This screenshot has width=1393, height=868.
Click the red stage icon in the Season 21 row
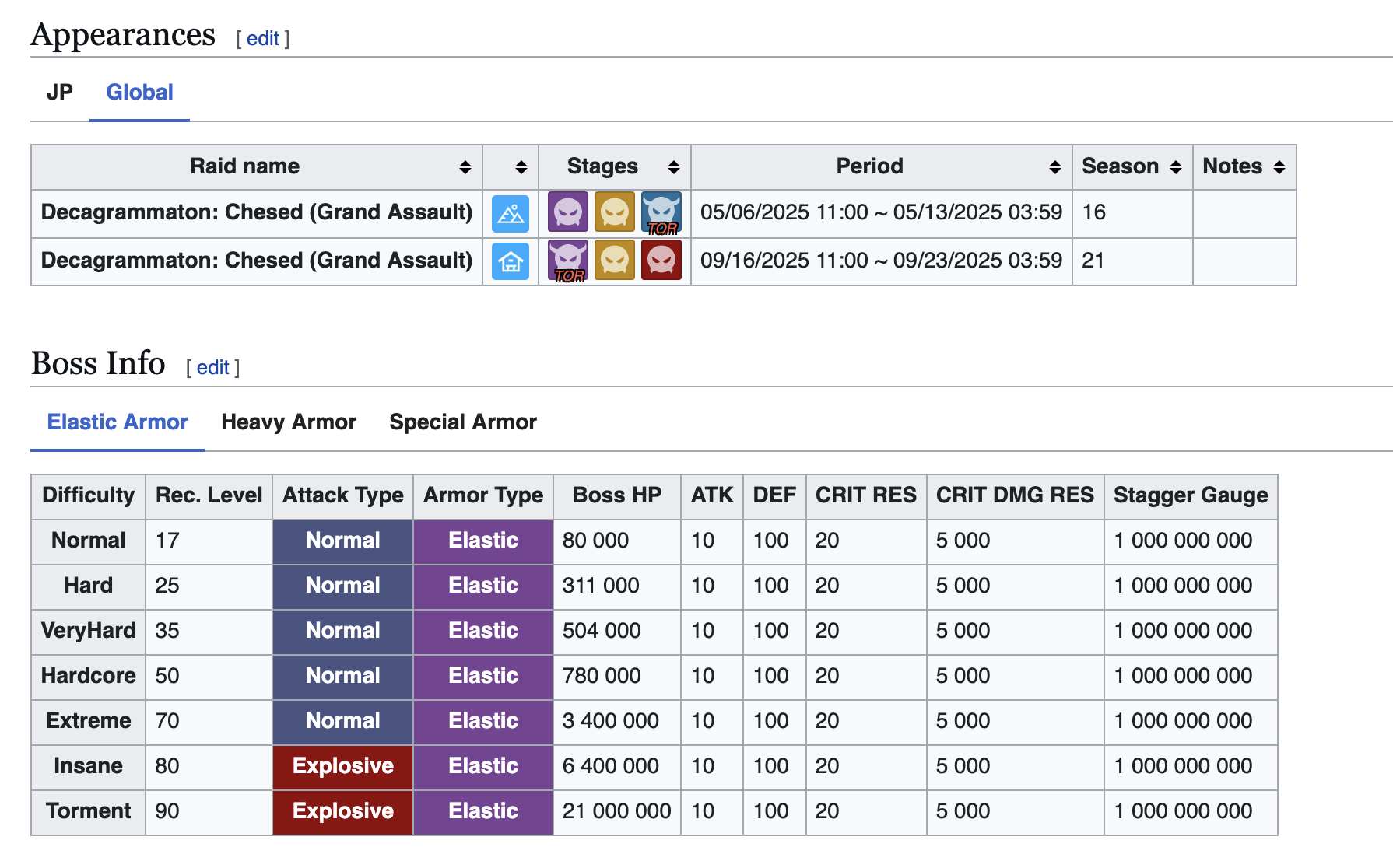pos(661,260)
